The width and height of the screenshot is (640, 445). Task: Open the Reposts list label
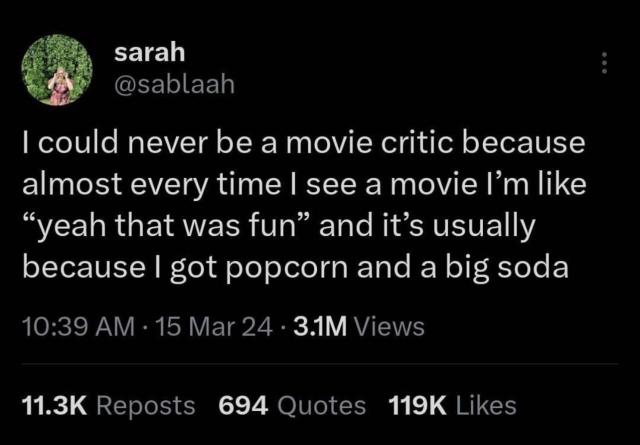point(145,407)
